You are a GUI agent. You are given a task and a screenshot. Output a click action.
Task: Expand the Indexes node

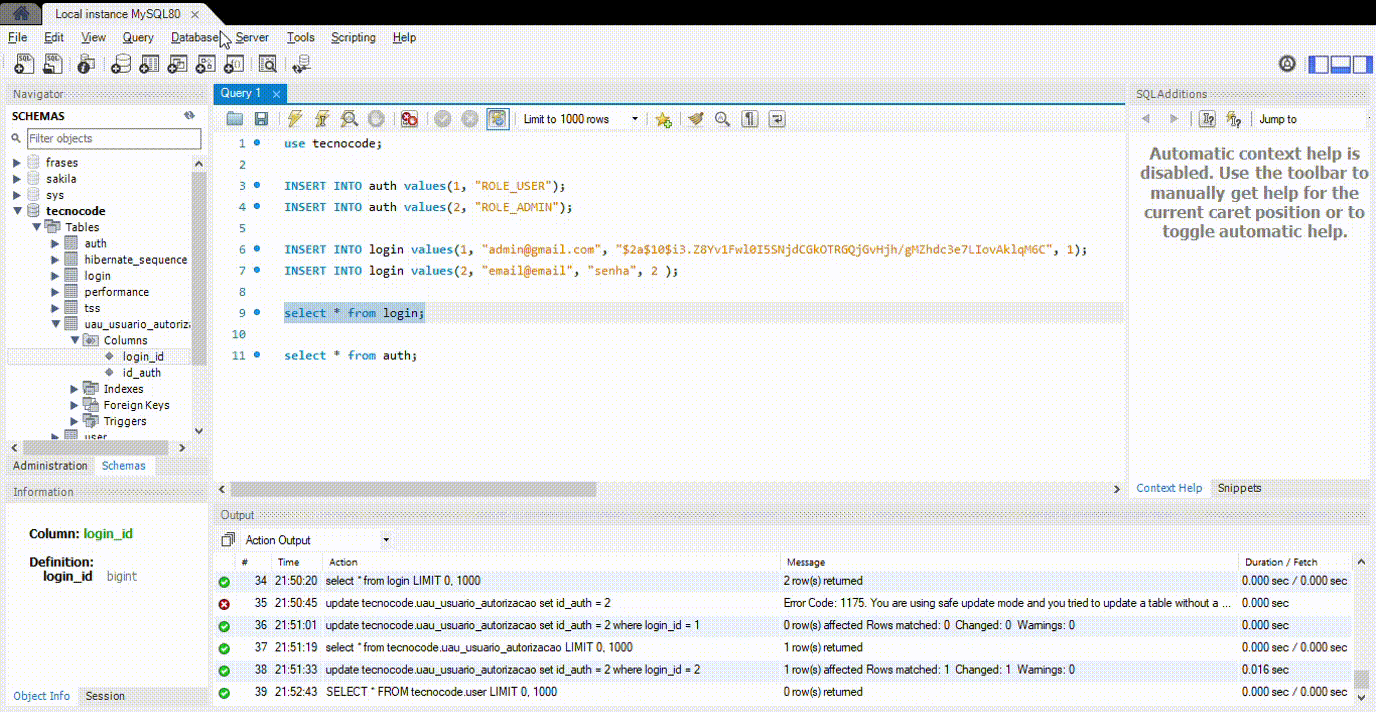75,389
